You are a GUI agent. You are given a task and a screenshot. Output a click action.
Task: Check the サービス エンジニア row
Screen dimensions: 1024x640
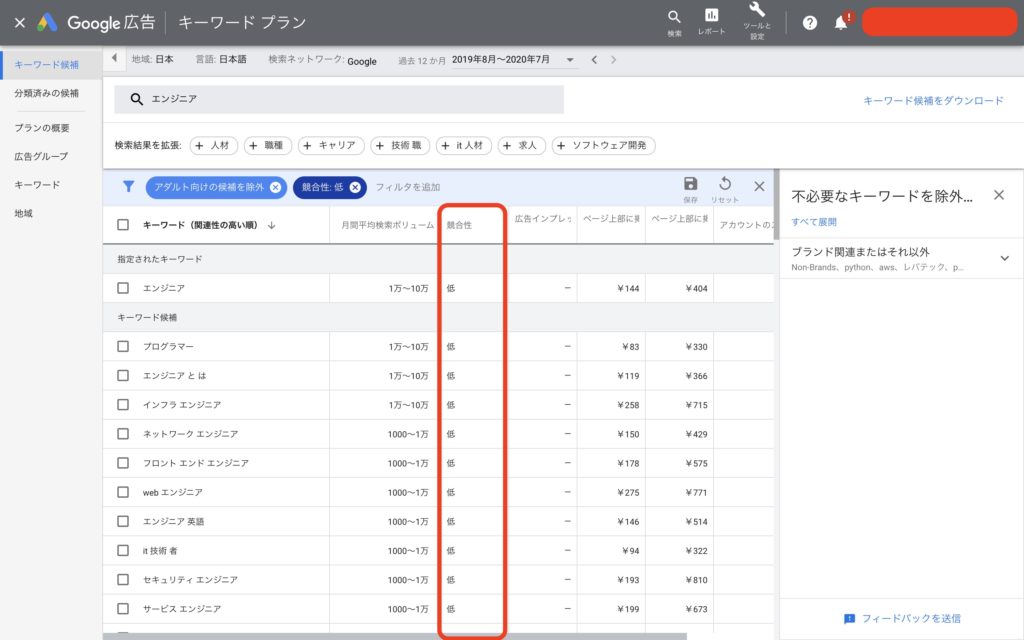coord(123,609)
